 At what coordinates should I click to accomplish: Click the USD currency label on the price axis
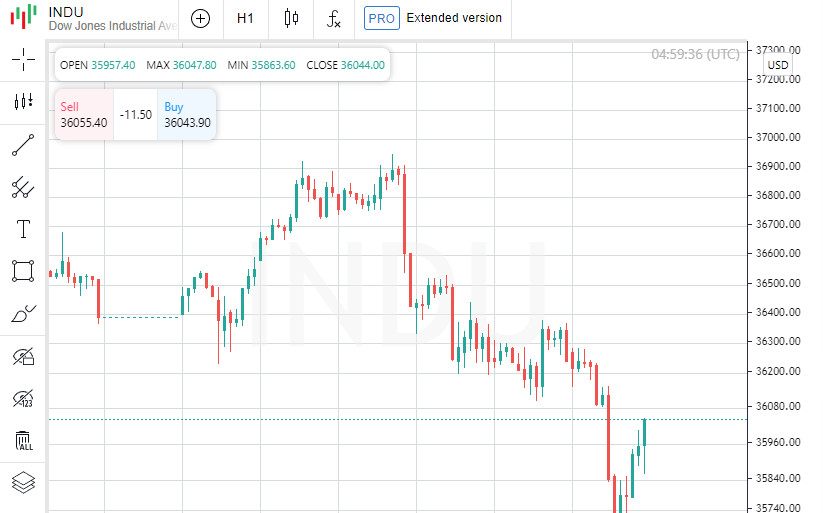coord(778,65)
